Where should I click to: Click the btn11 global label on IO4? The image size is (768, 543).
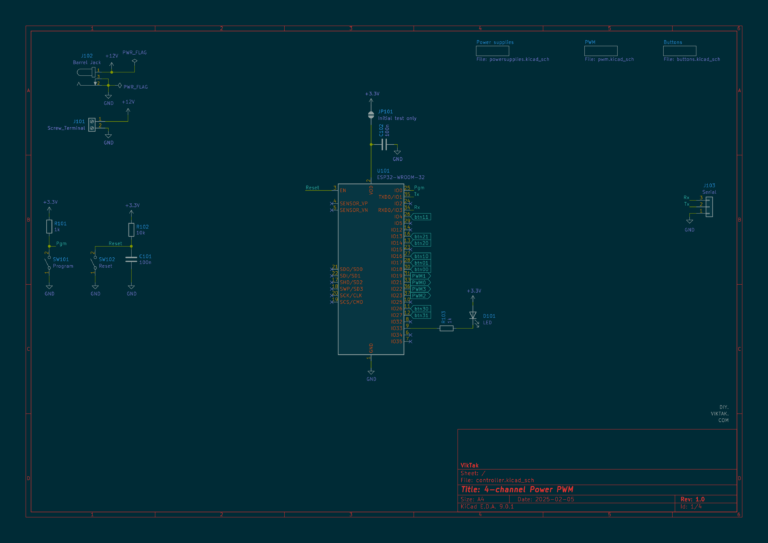(421, 217)
